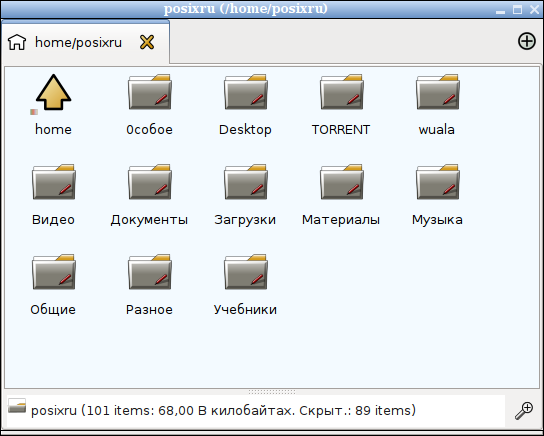Open the Учебники folder icon

tap(246, 273)
